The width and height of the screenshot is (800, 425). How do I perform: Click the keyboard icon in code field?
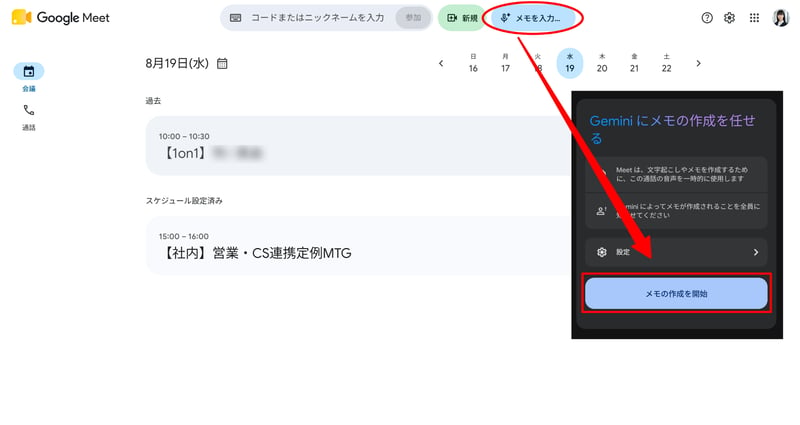click(x=235, y=18)
